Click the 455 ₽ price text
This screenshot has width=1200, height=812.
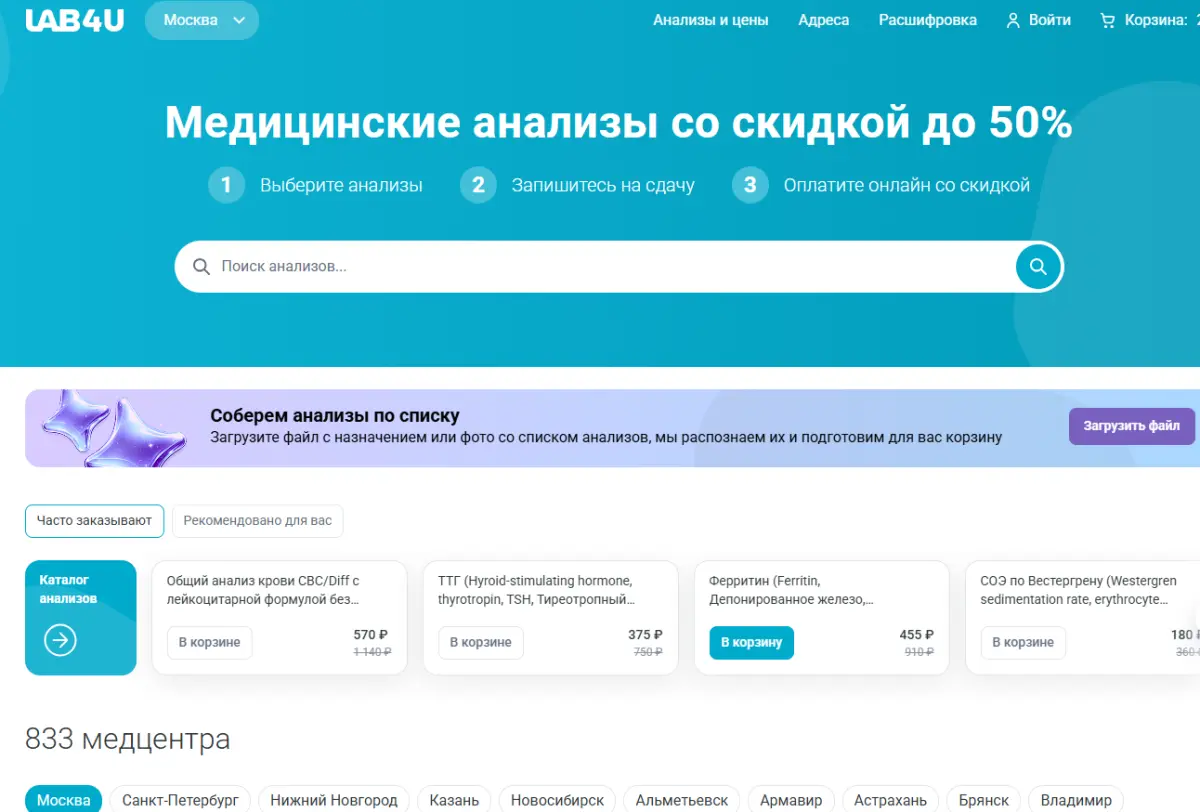pos(916,635)
